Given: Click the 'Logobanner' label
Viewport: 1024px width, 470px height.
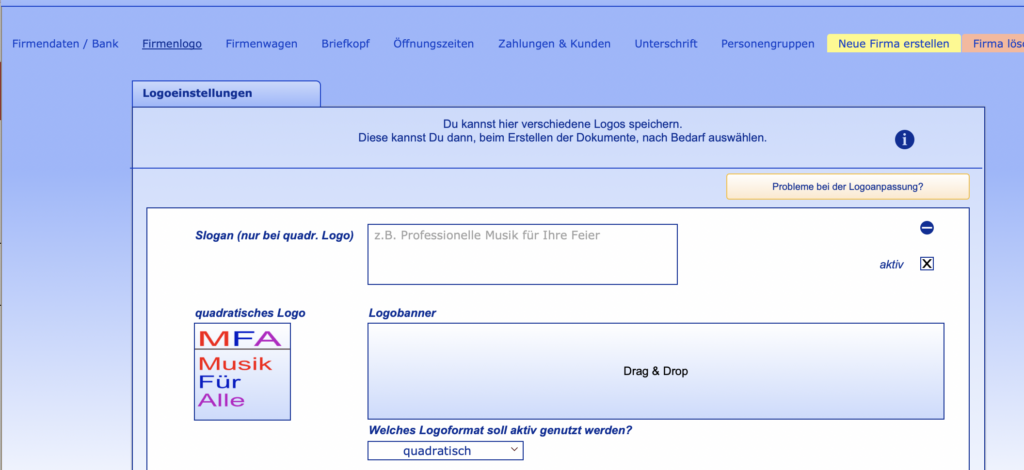Looking at the screenshot, I should point(402,313).
